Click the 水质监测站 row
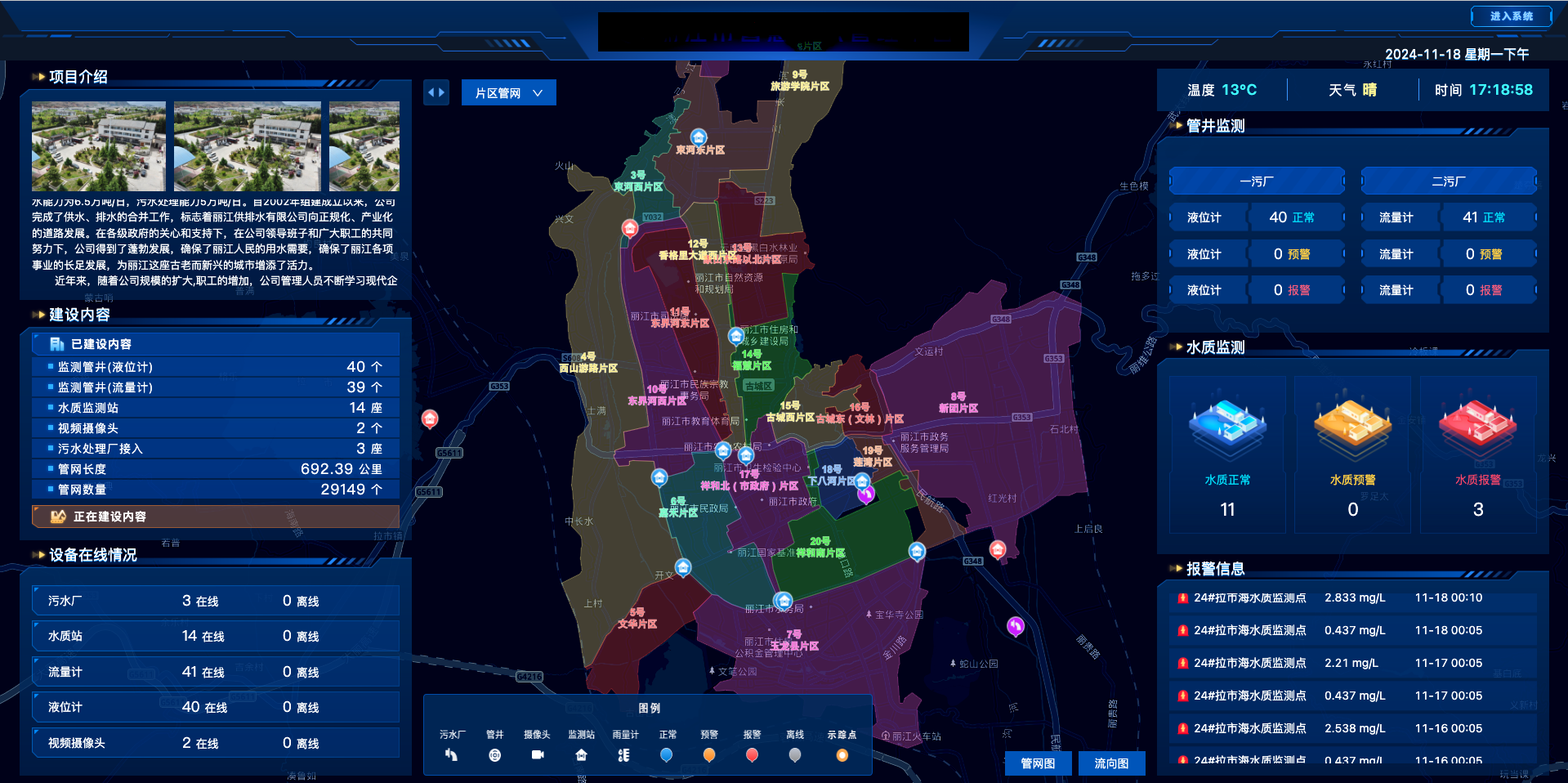 click(x=216, y=408)
